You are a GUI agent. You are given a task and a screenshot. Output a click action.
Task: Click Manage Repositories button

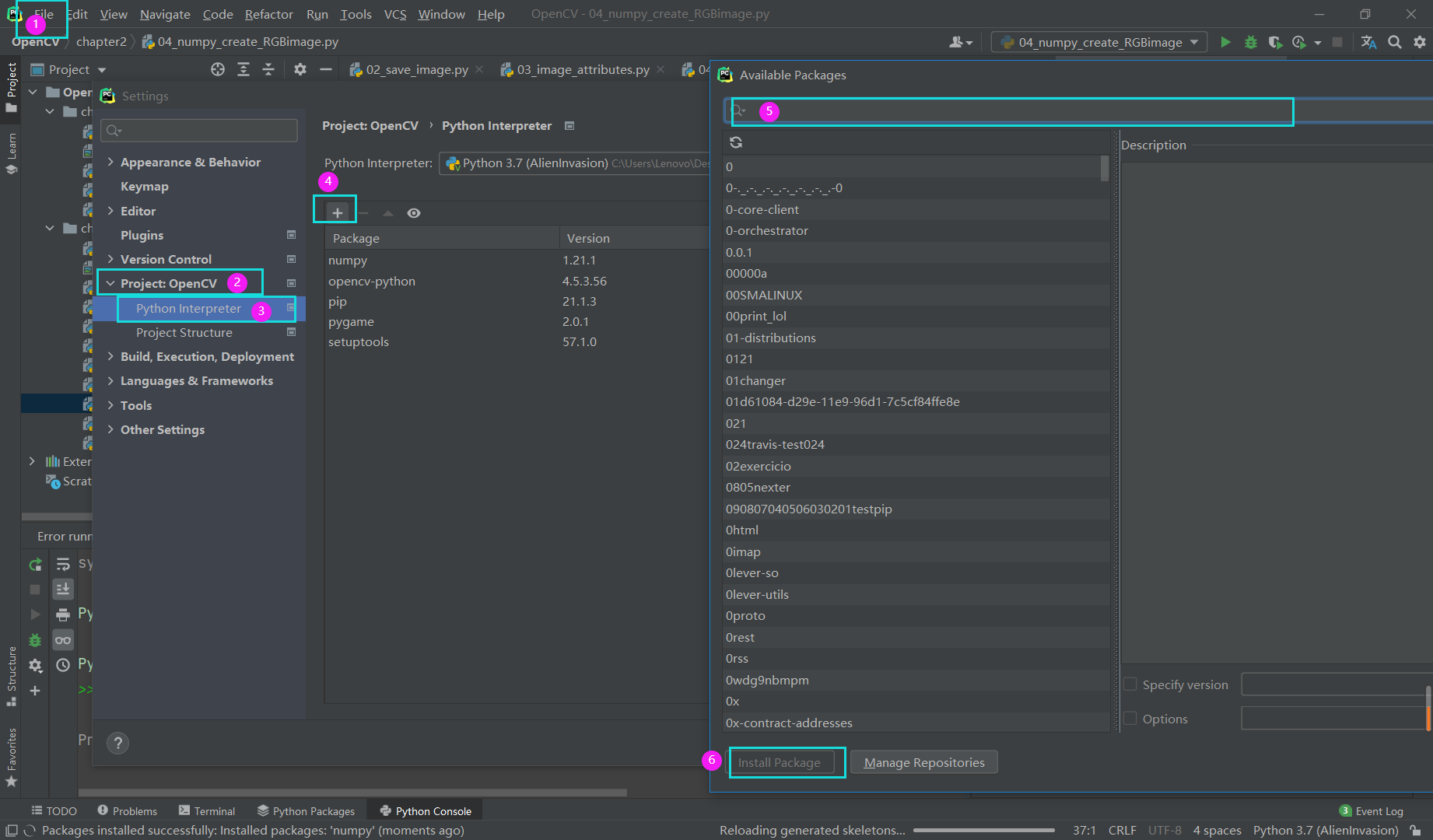point(924,762)
